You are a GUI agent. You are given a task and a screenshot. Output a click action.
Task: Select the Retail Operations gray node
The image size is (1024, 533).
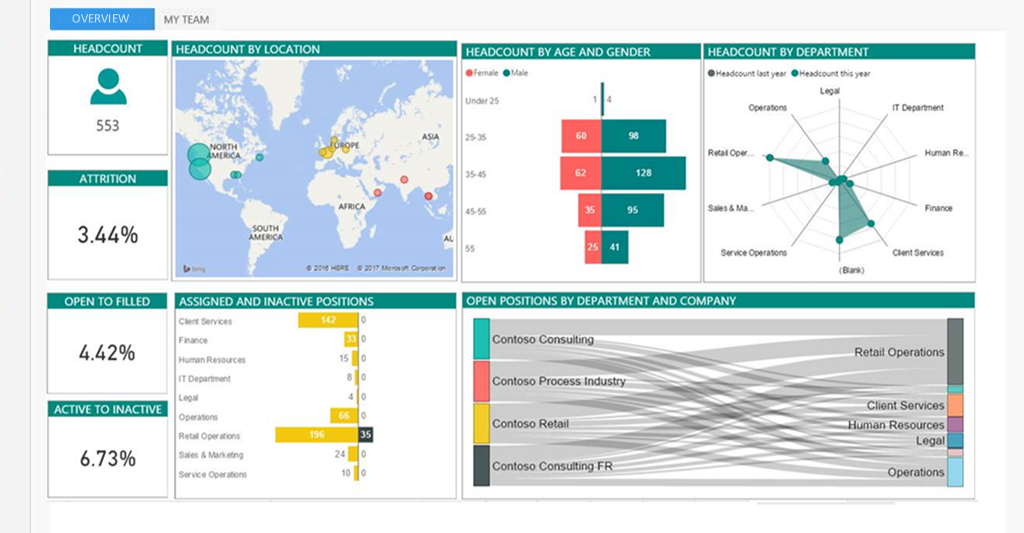point(955,351)
